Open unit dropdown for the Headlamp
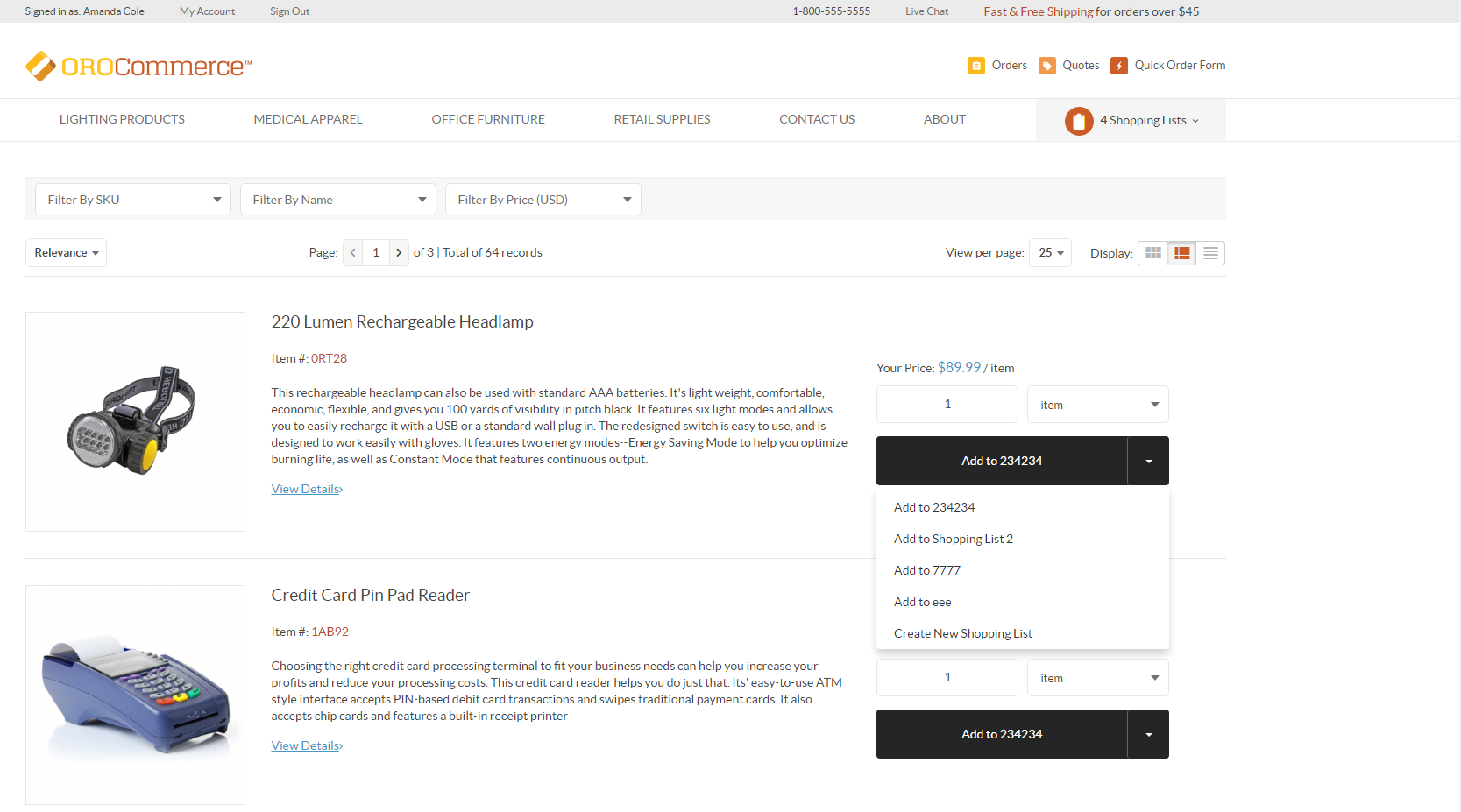Screen dimensions: 1461x812 (1098, 405)
